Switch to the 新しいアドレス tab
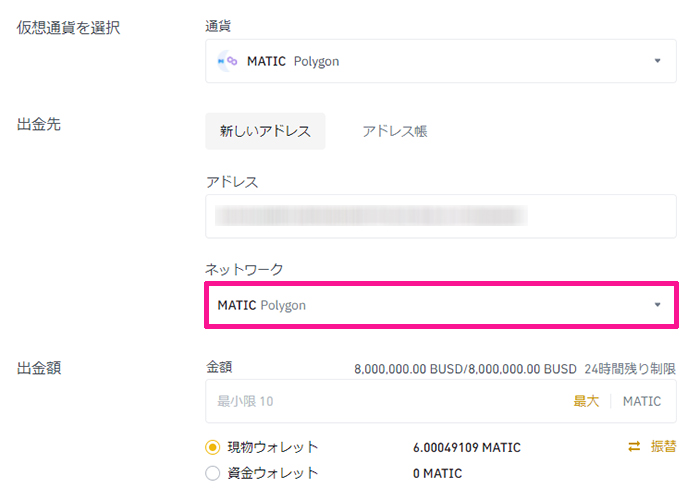Image resolution: width=700 pixels, height=500 pixels. [265, 131]
